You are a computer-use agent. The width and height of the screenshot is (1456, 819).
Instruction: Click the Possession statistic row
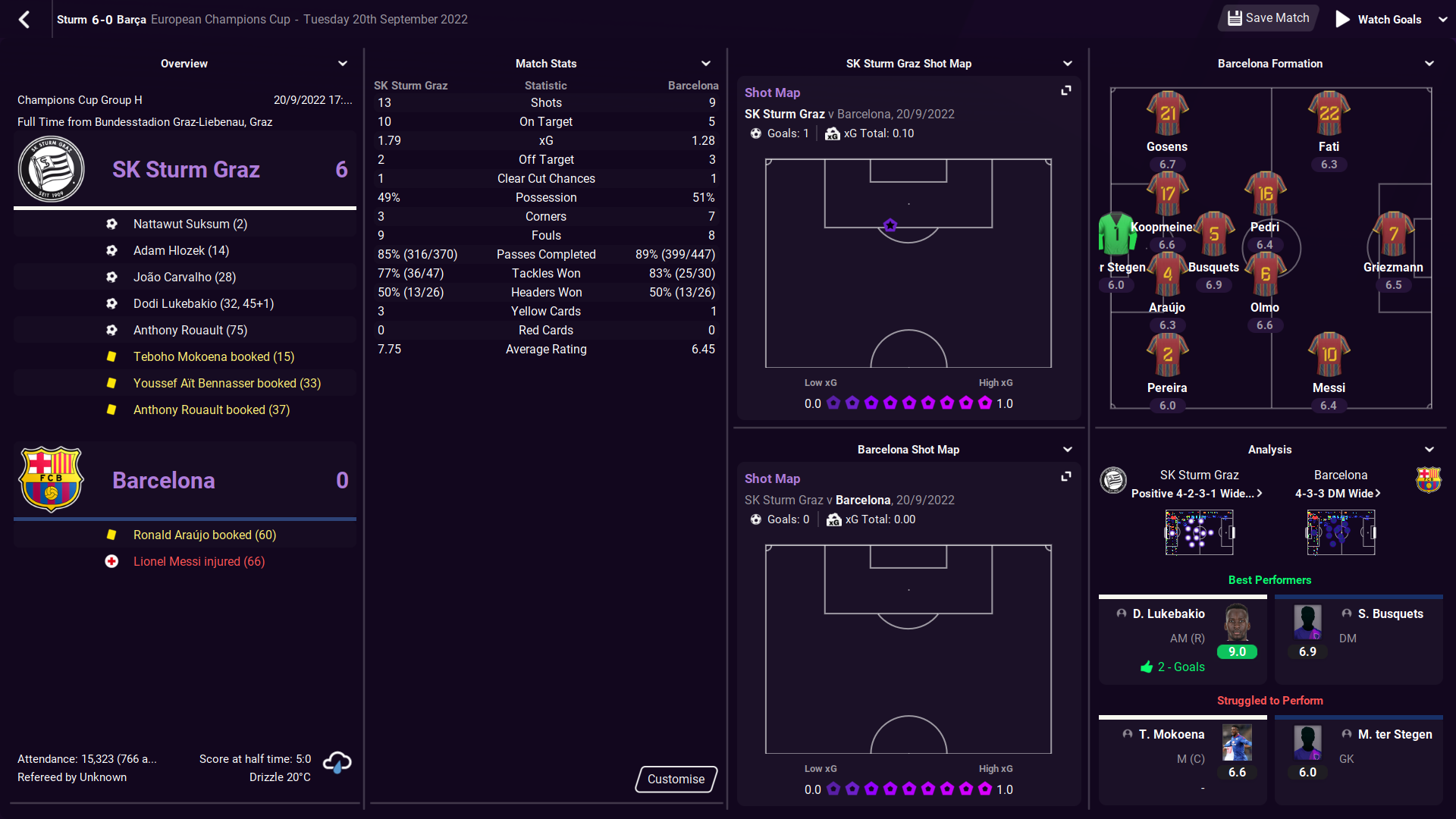[546, 197]
